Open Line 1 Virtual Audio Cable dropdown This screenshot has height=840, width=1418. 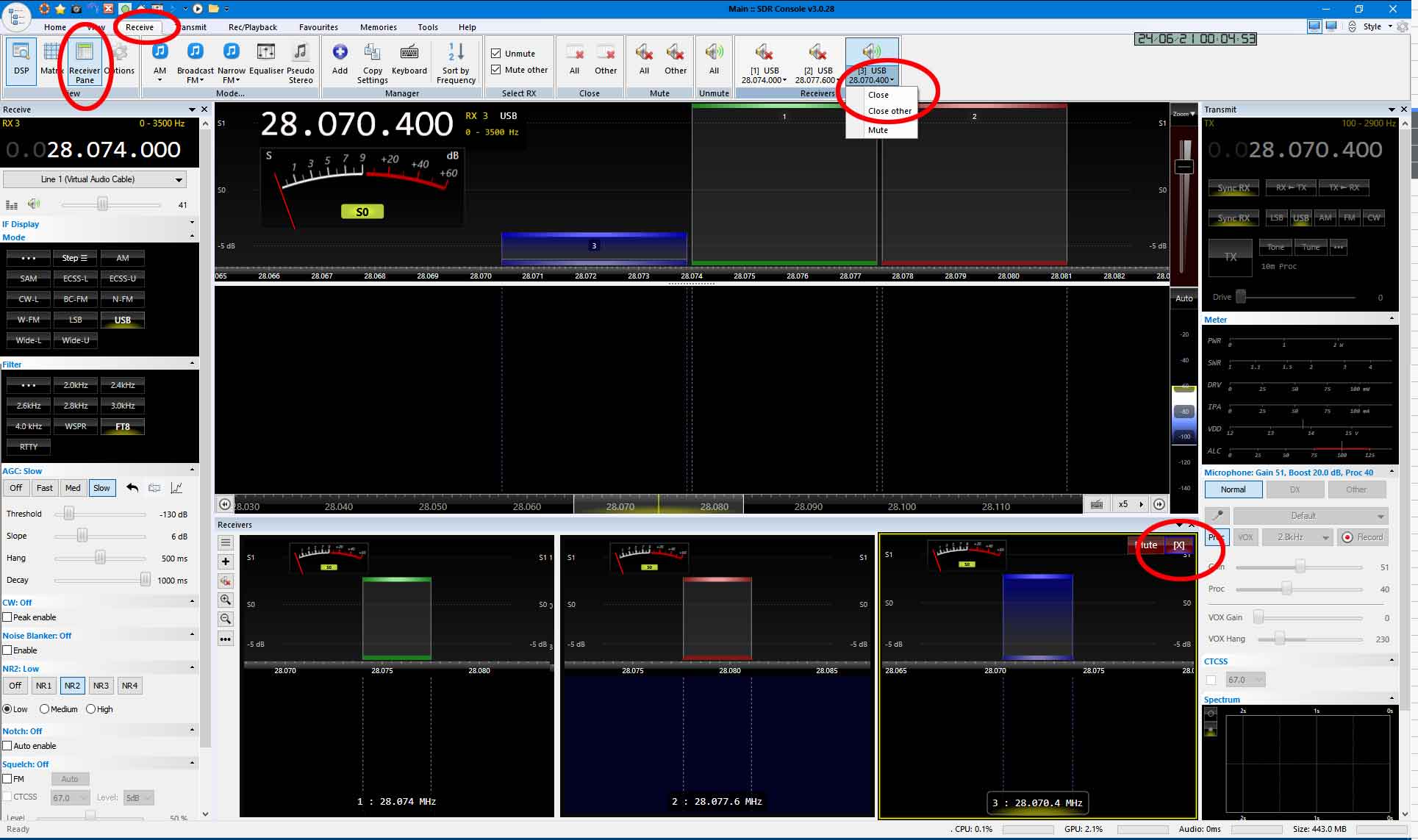tap(95, 179)
